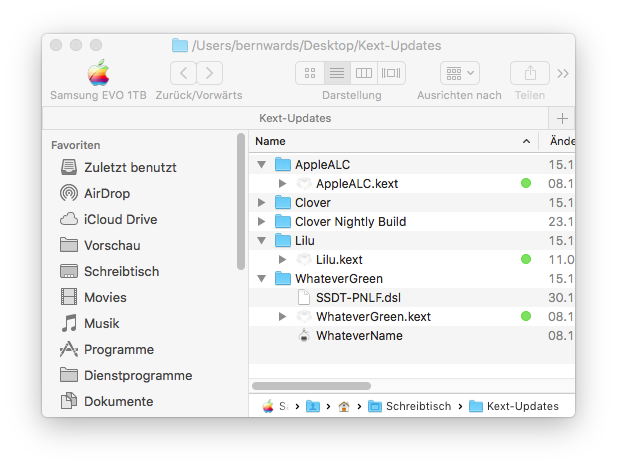Click the forward navigation arrow
The width and height of the screenshot is (617, 467).
(209, 73)
